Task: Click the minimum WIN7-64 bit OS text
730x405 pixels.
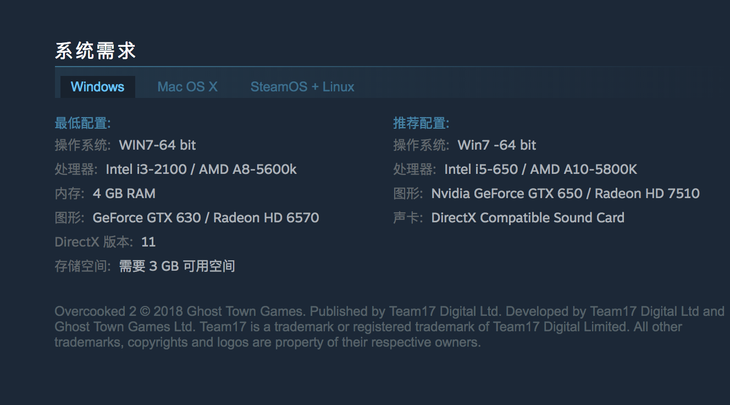Action: click(x=157, y=145)
